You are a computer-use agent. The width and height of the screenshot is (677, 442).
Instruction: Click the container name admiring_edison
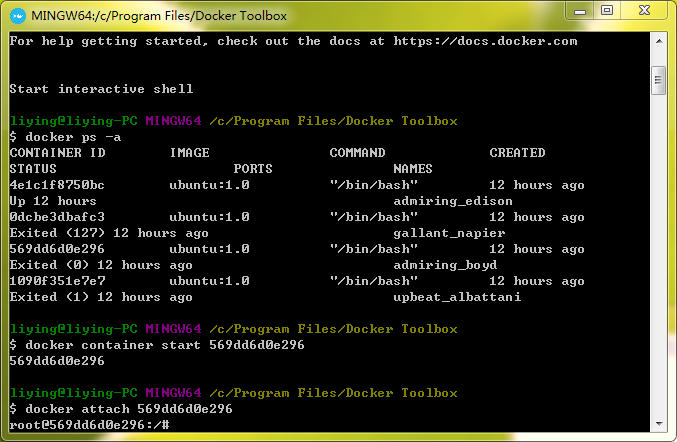tap(453, 201)
